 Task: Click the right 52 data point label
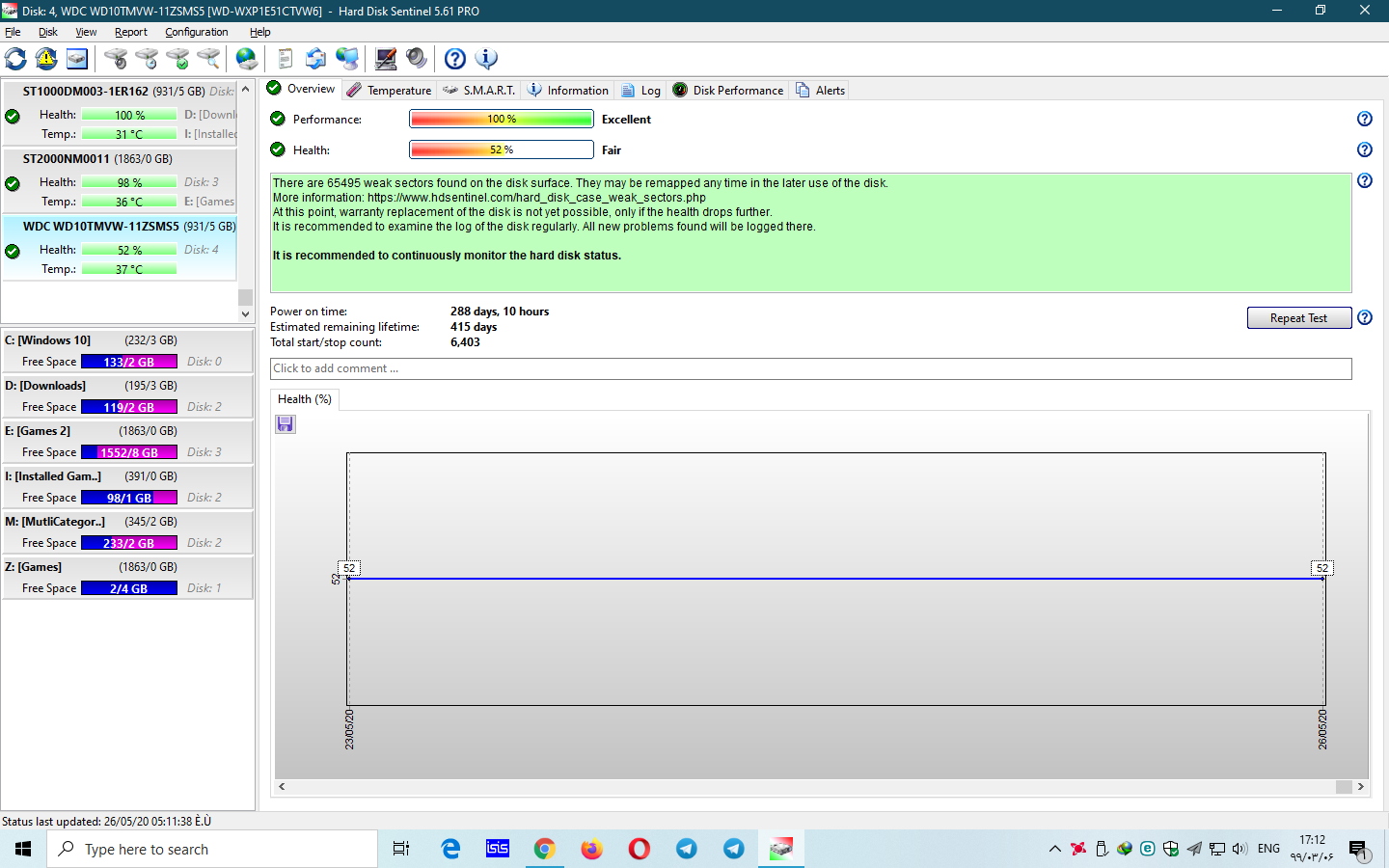click(1322, 568)
